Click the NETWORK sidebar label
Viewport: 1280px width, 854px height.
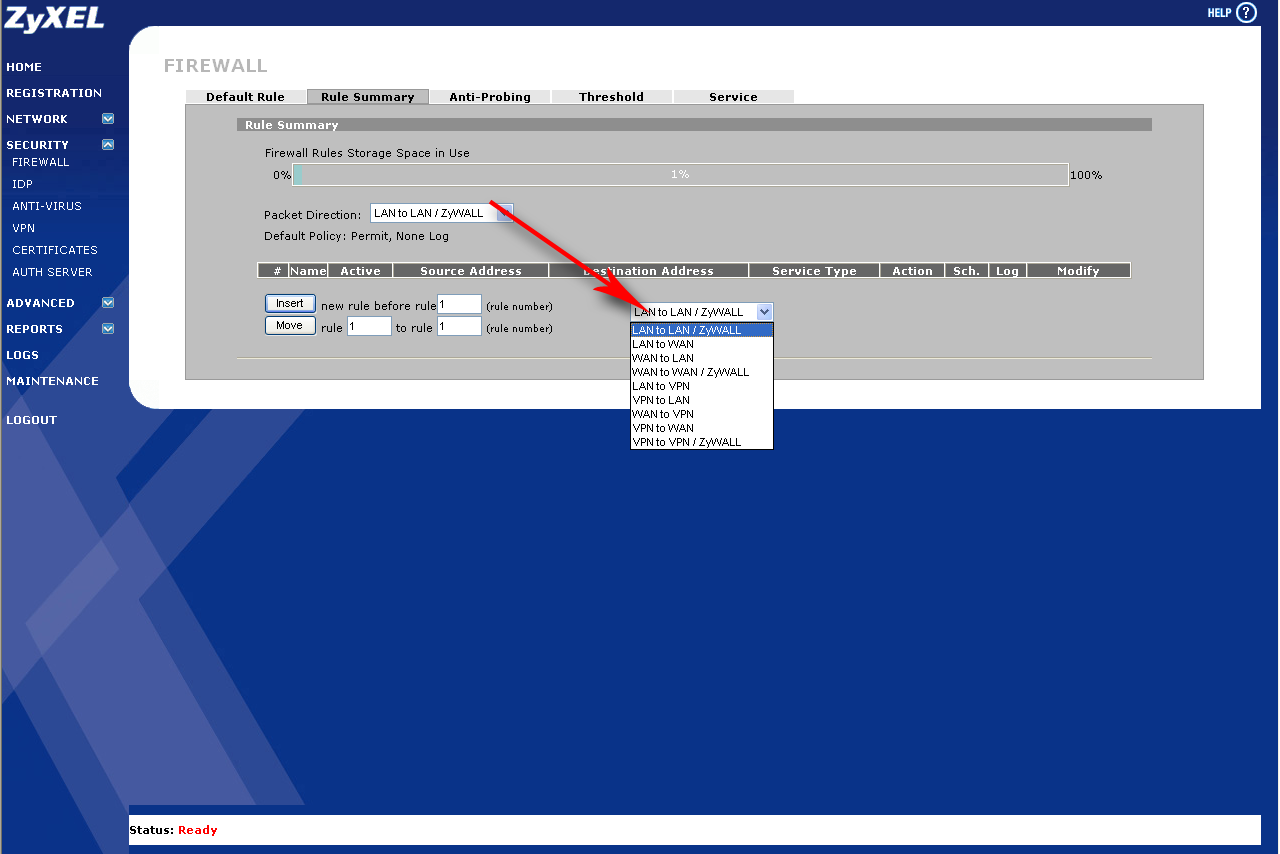pyautogui.click(x=37, y=119)
